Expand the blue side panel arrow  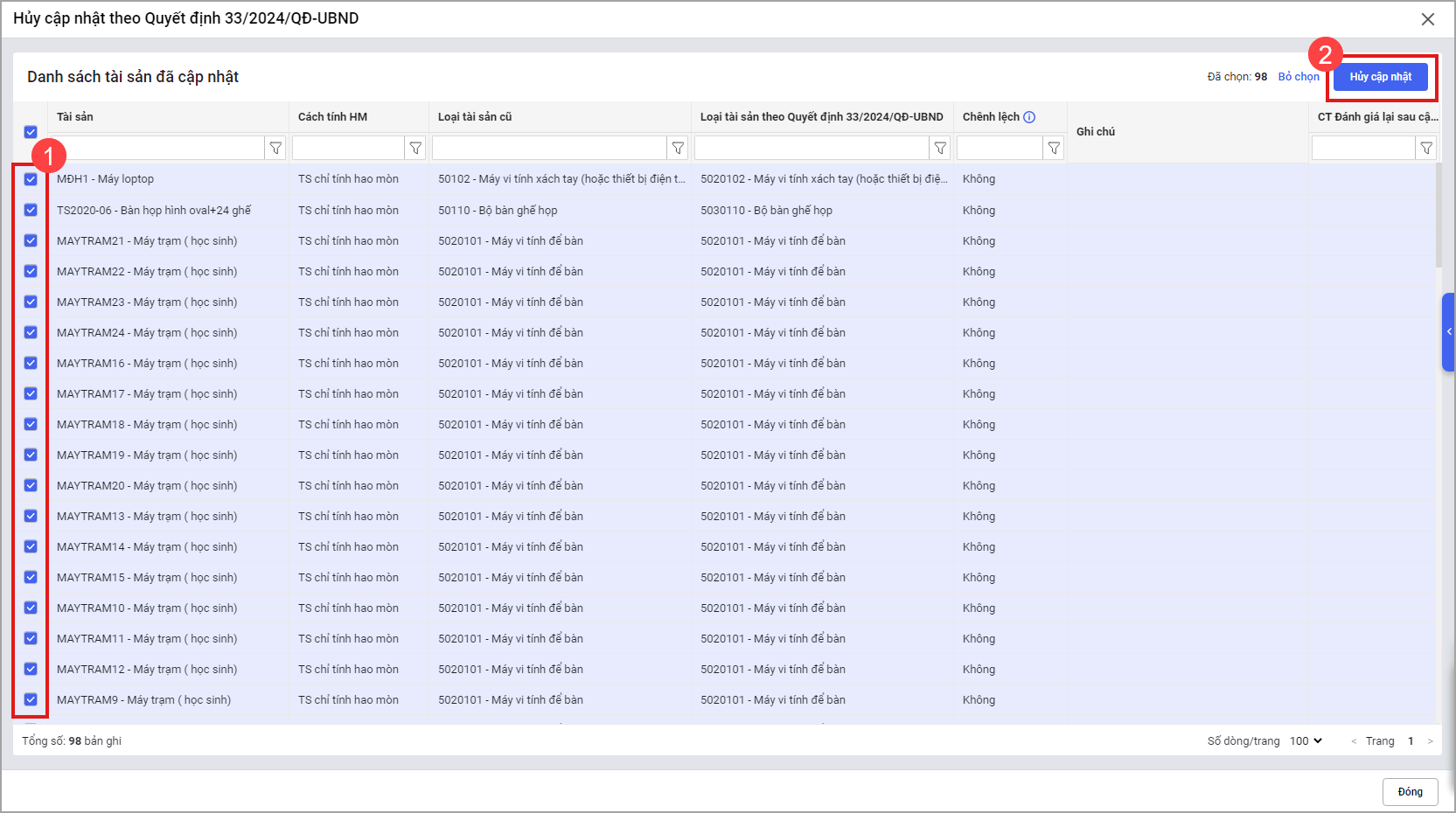tap(1448, 332)
